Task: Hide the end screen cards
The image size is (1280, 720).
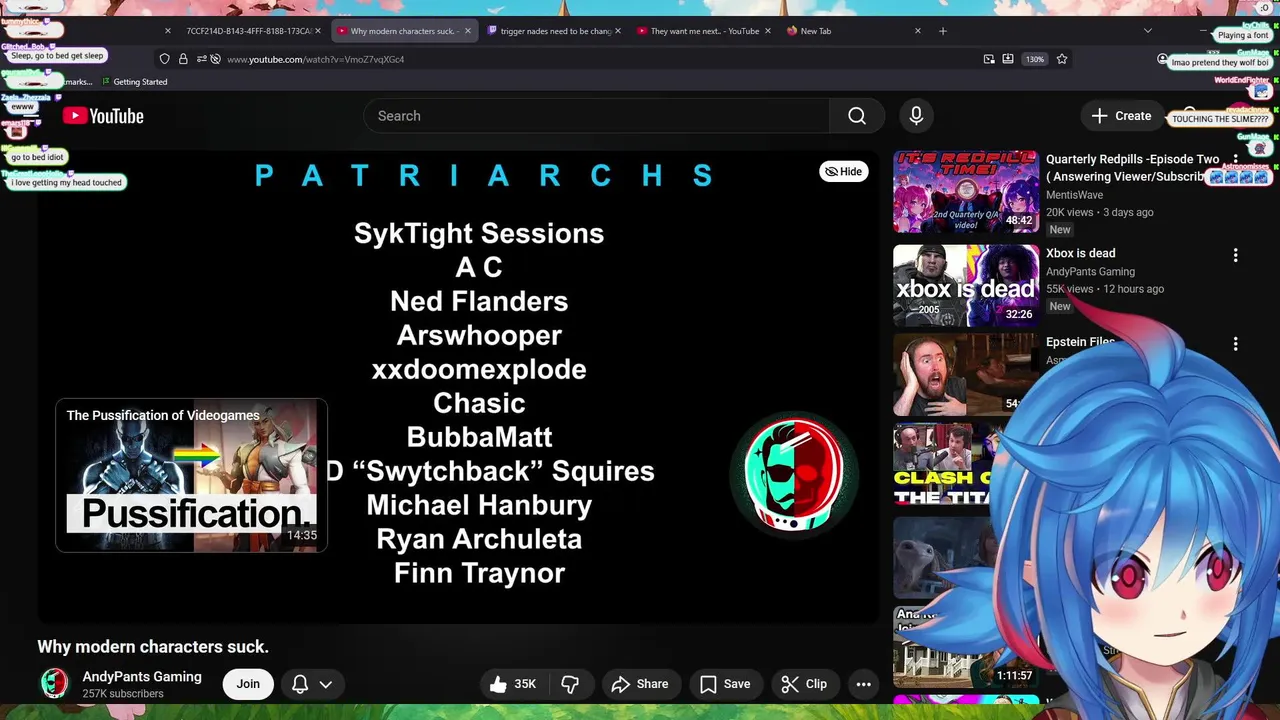Action: [843, 171]
